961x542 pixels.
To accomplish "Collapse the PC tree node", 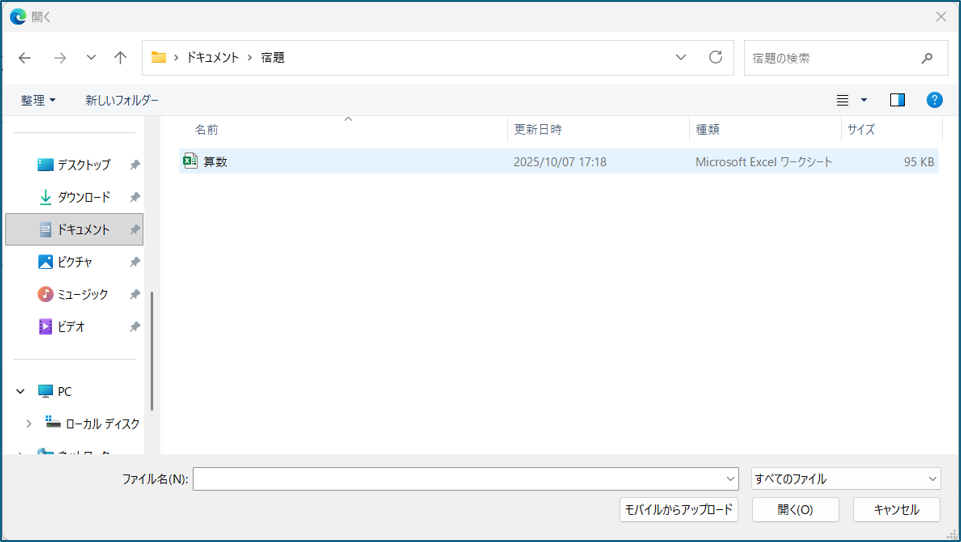I will [x=21, y=392].
